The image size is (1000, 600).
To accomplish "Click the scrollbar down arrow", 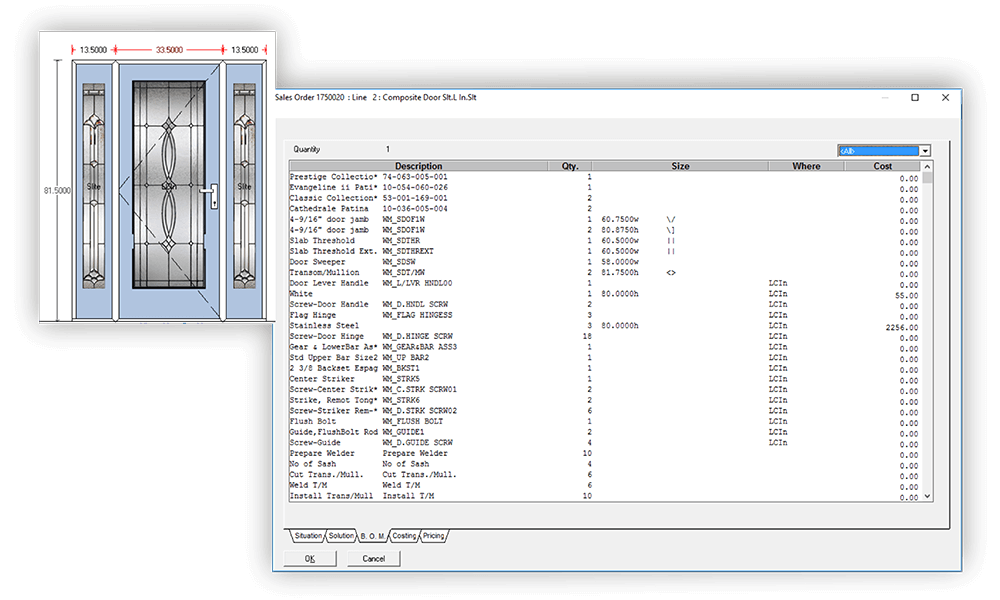I will [x=926, y=497].
